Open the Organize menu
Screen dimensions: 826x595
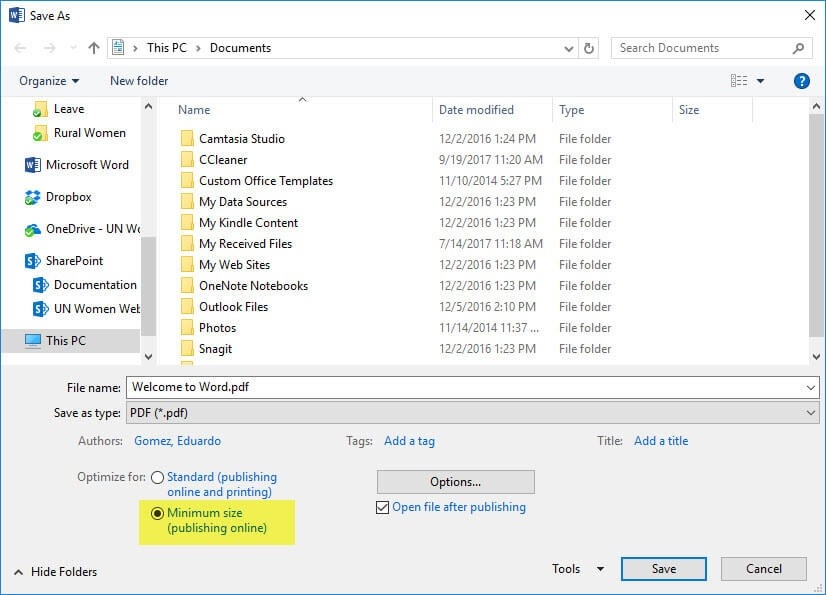pyautogui.click(x=49, y=81)
